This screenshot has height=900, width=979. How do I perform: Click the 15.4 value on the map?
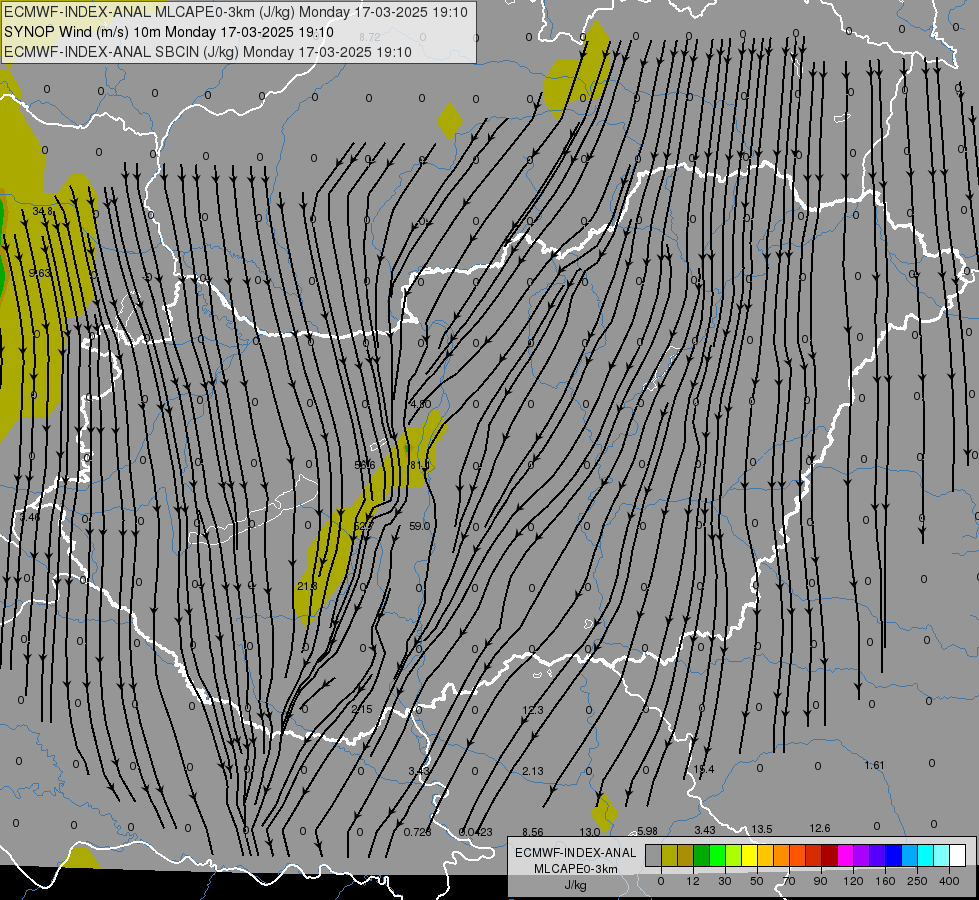click(x=704, y=769)
